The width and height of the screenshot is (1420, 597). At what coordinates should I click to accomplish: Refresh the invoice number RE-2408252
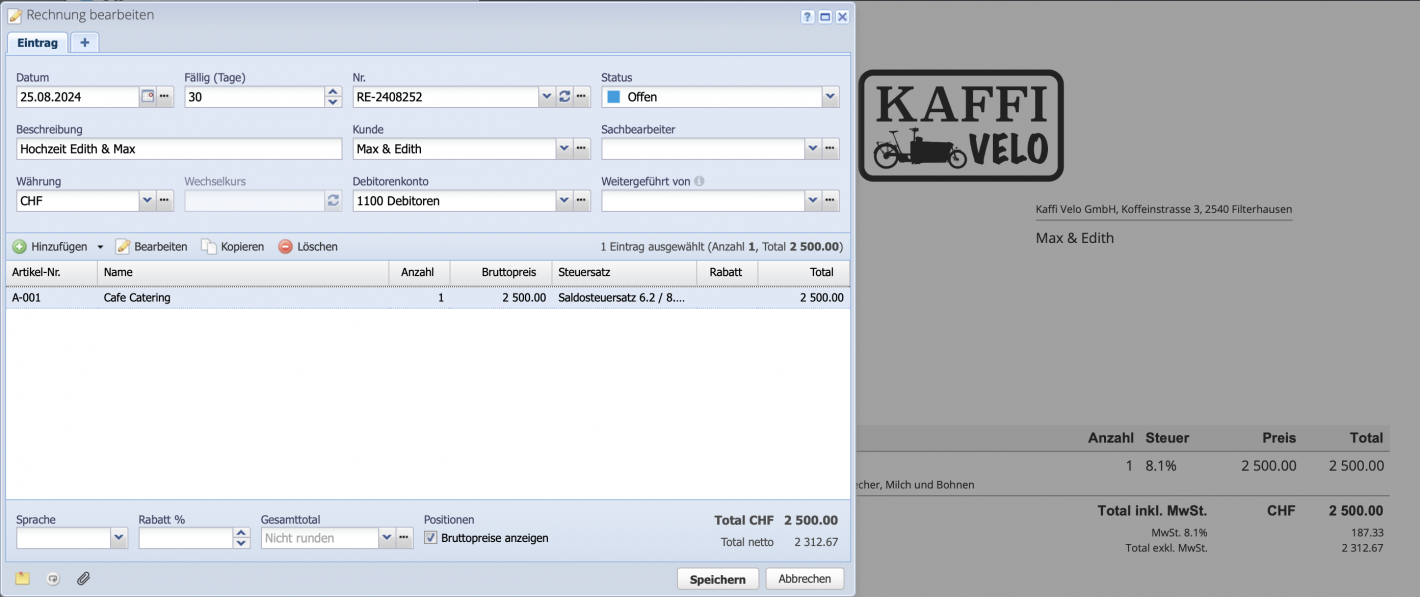pos(564,96)
